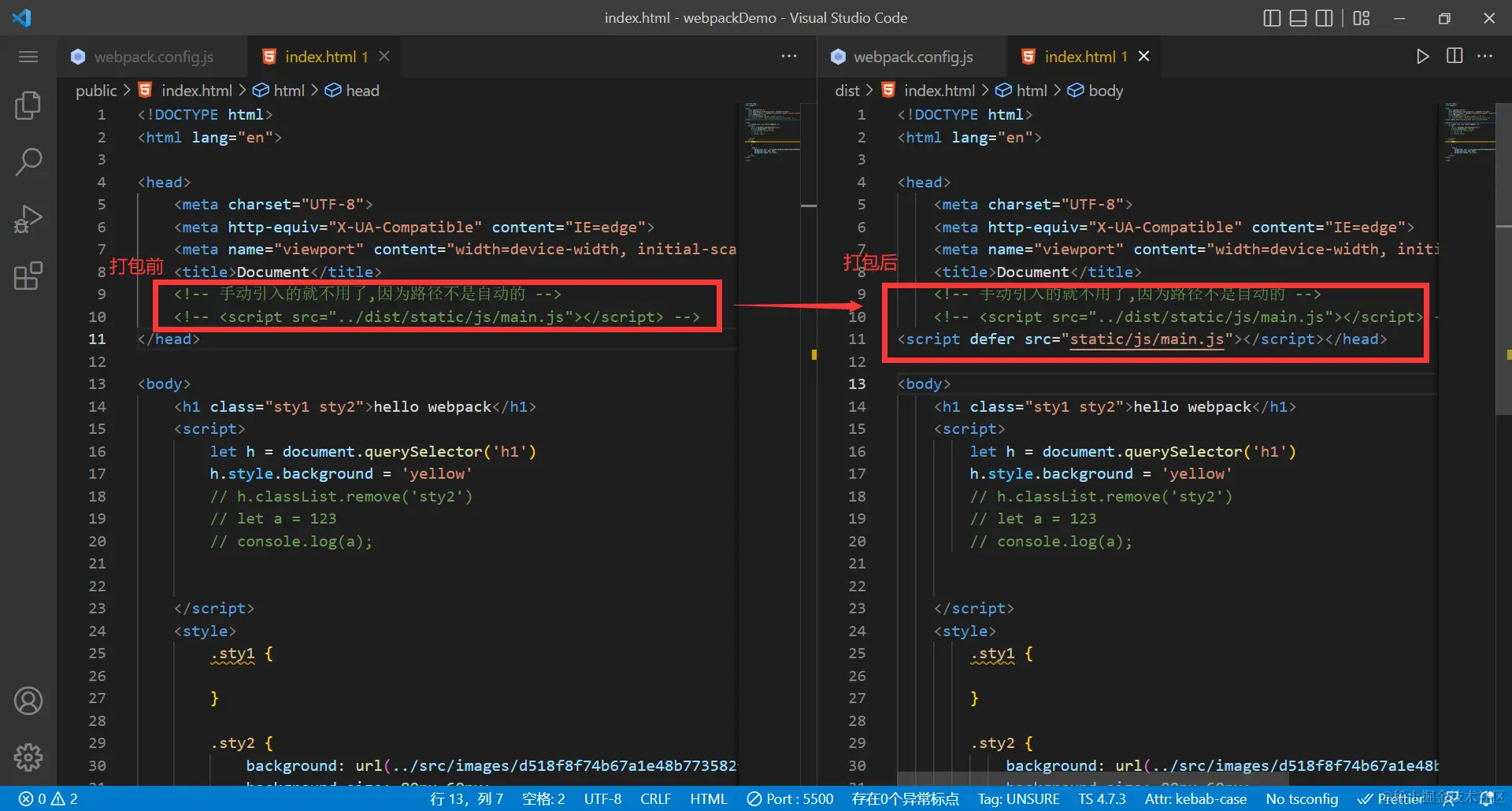
Task: Open More Actions for left editor group
Action: (x=789, y=56)
